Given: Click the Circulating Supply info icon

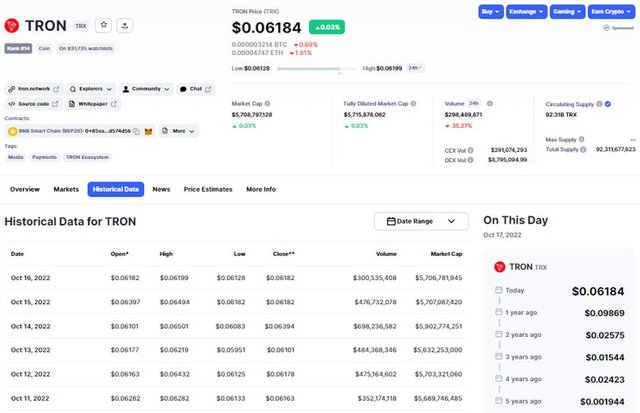Looking at the screenshot, I should (x=599, y=104).
